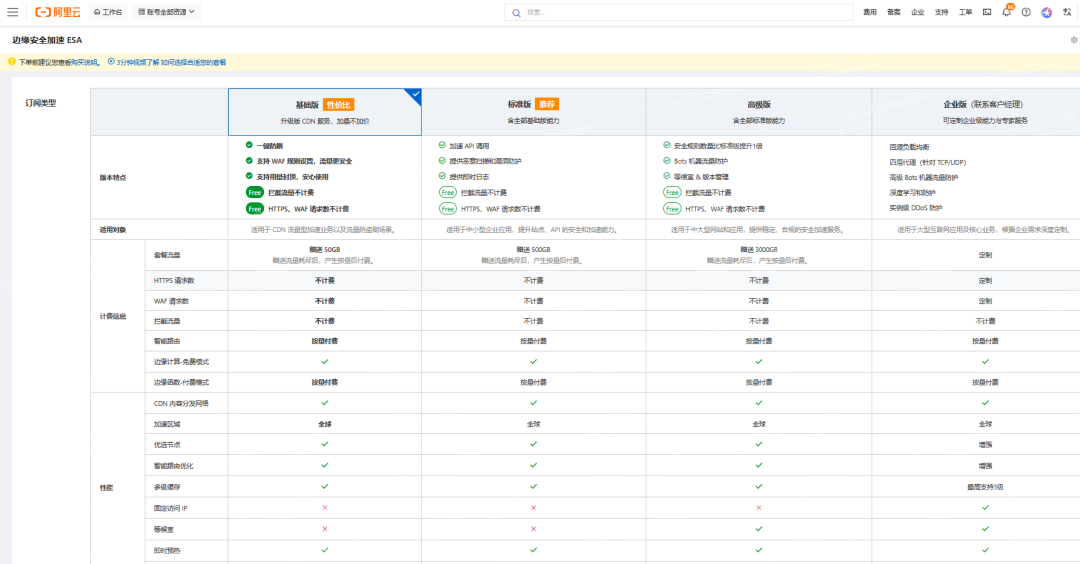Screen dimensions: 1080x564
Task: Click the 多级缓存 row label
Action: click(167, 488)
